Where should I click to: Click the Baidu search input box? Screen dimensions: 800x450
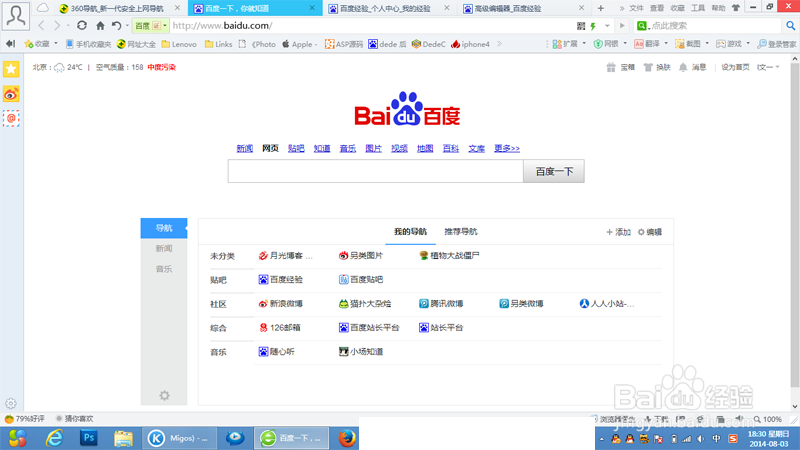376,171
